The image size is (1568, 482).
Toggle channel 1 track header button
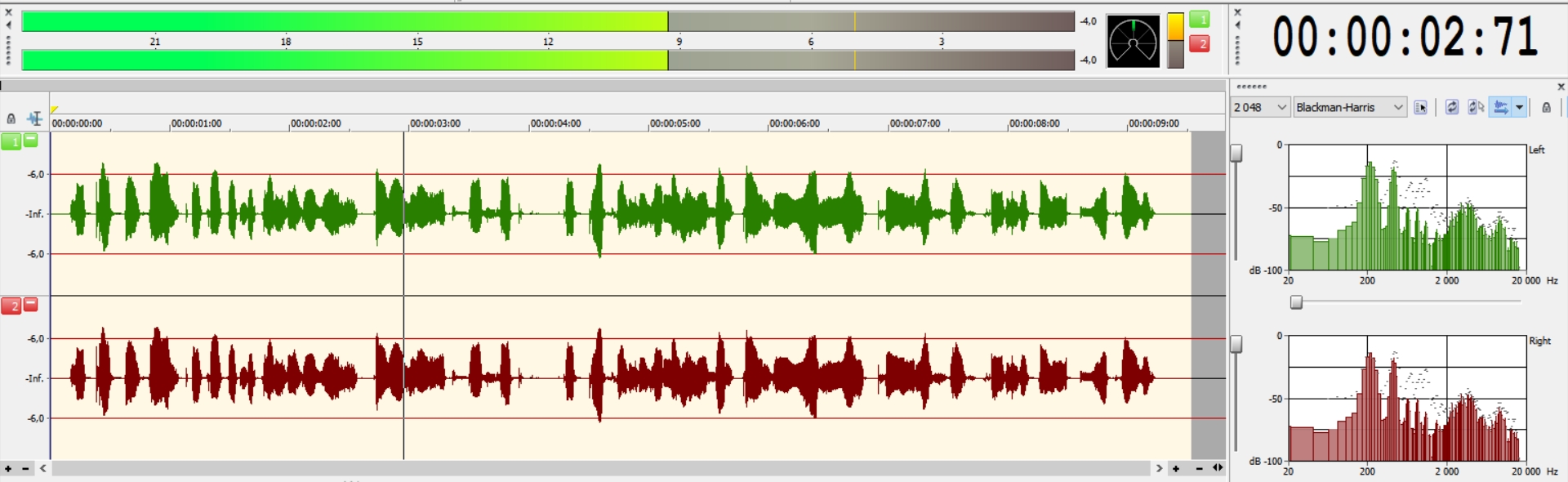(11, 142)
